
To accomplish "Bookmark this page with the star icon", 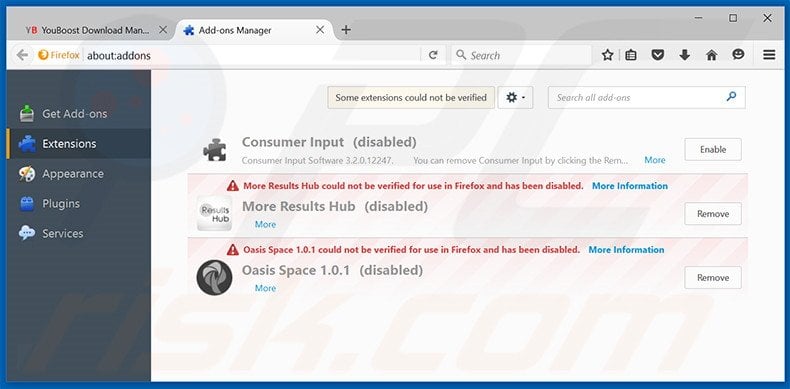I will pyautogui.click(x=607, y=55).
